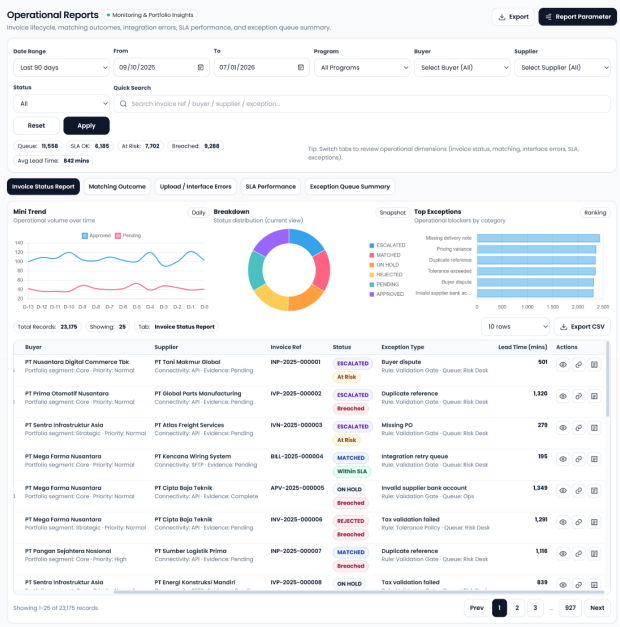Export the table as CSV
Viewport: 620px width, 627px height.
[581, 326]
